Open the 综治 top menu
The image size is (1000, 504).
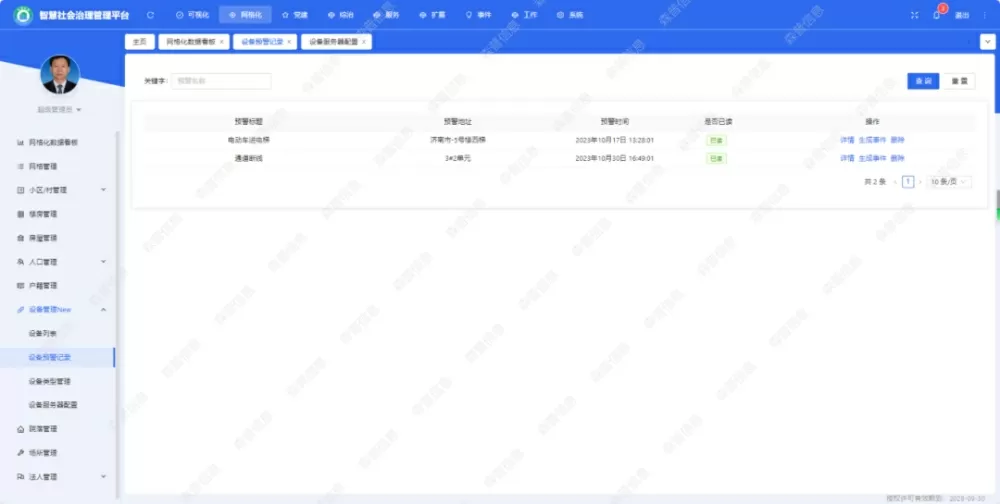[x=341, y=15]
